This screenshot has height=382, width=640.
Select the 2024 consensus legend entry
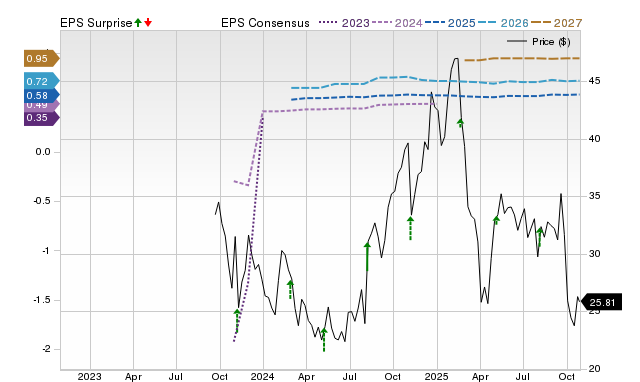pyautogui.click(x=397, y=23)
